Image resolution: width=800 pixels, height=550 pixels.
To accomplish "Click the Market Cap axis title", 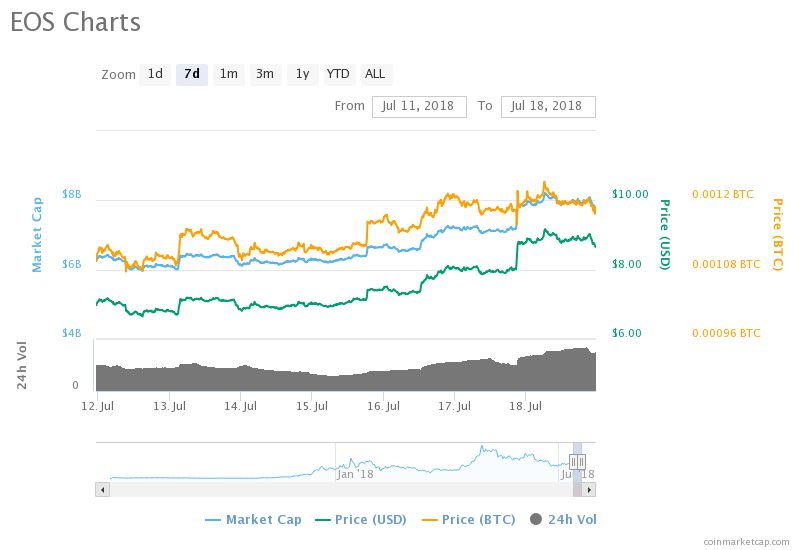I will (37, 235).
